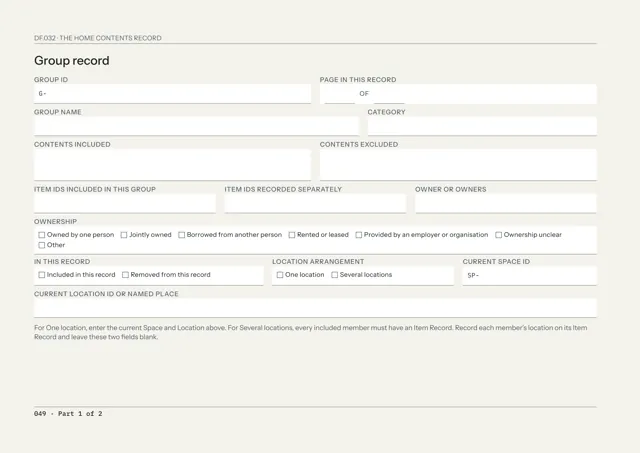Focus 'Current location ID or named place' field
640x453 pixels.
pyautogui.click(x=315, y=308)
